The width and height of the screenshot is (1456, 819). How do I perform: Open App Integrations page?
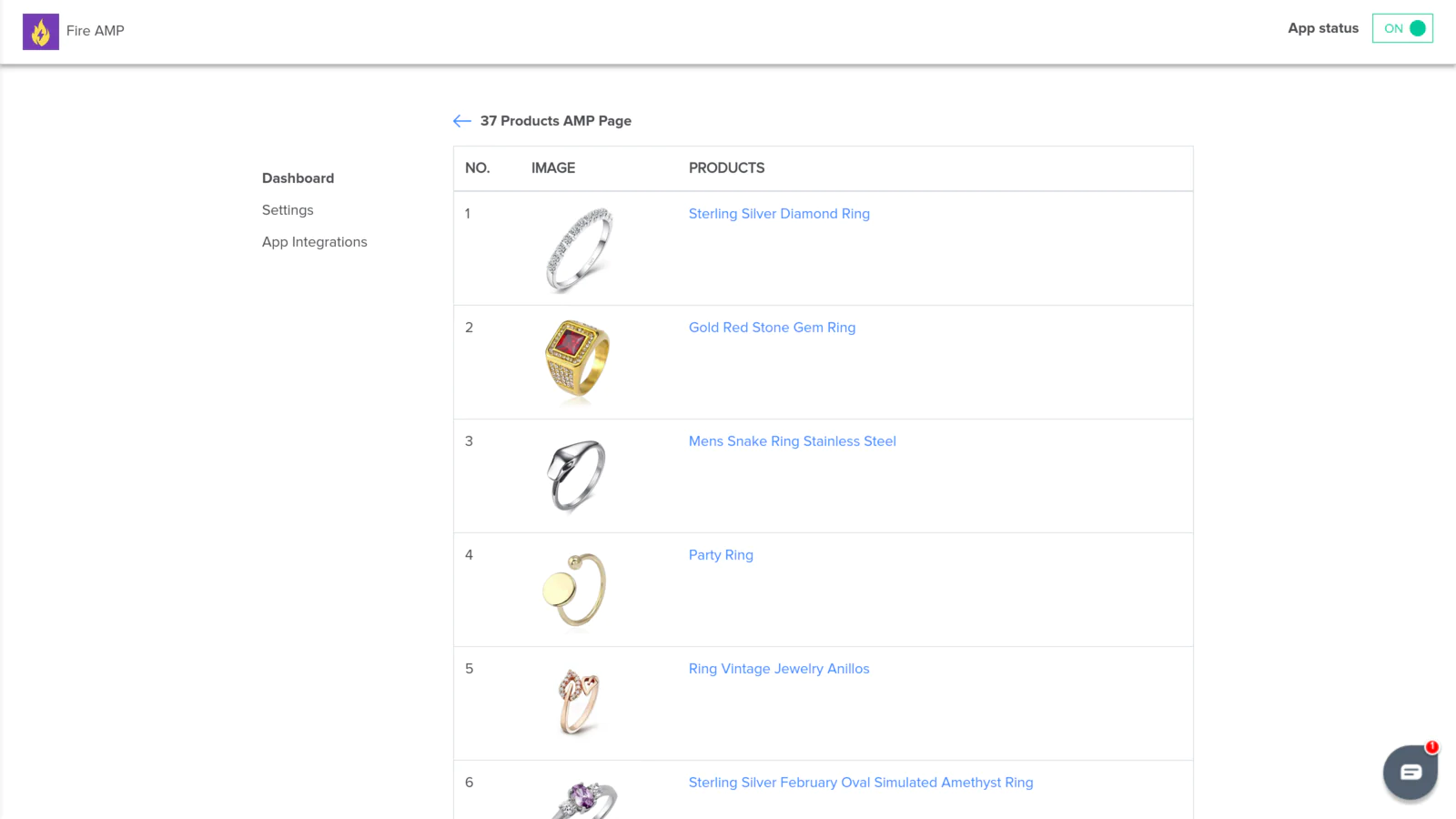pyautogui.click(x=315, y=242)
